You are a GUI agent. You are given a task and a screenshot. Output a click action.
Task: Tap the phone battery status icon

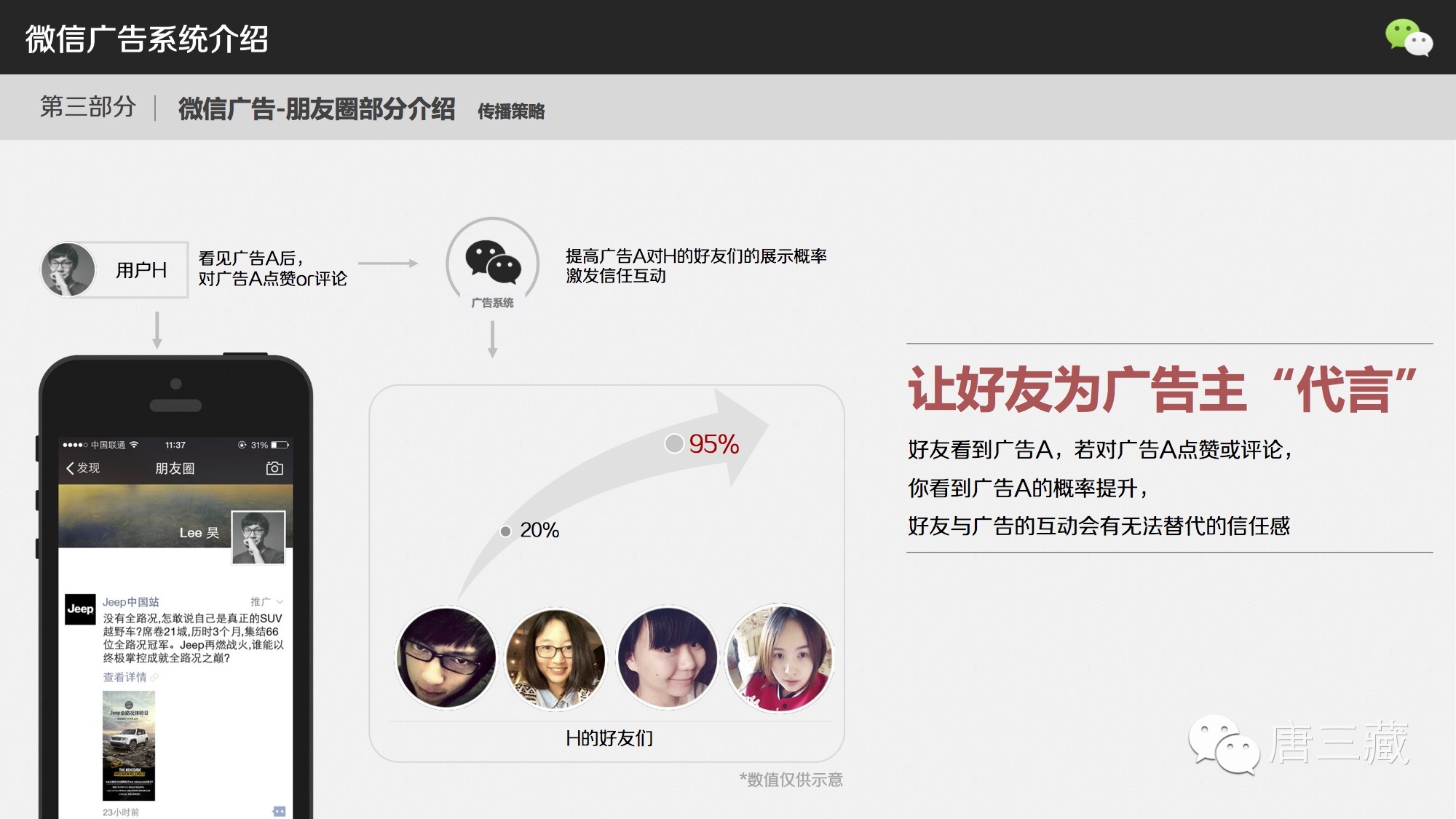tap(280, 445)
